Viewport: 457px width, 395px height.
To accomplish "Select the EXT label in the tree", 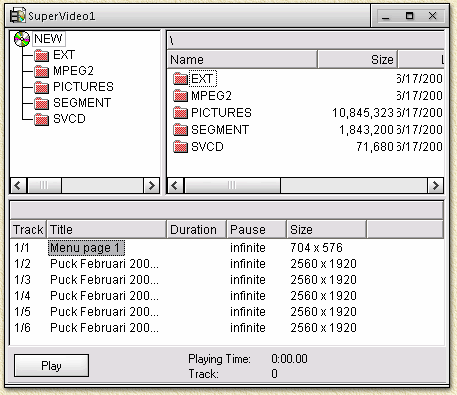I will (x=64, y=55).
